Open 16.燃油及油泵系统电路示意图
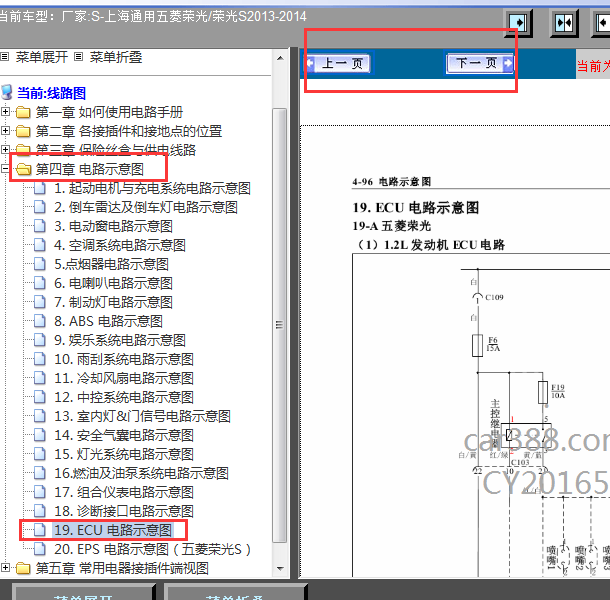Screen dimensions: 610x600 point(141,474)
